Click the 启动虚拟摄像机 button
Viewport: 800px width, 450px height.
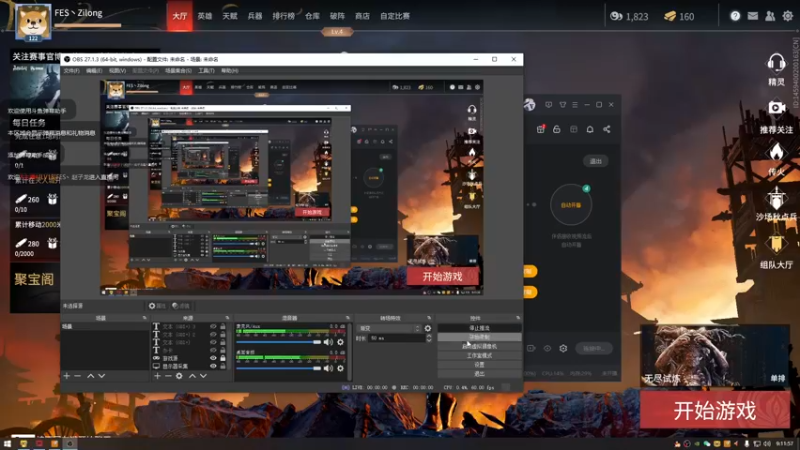click(x=479, y=346)
